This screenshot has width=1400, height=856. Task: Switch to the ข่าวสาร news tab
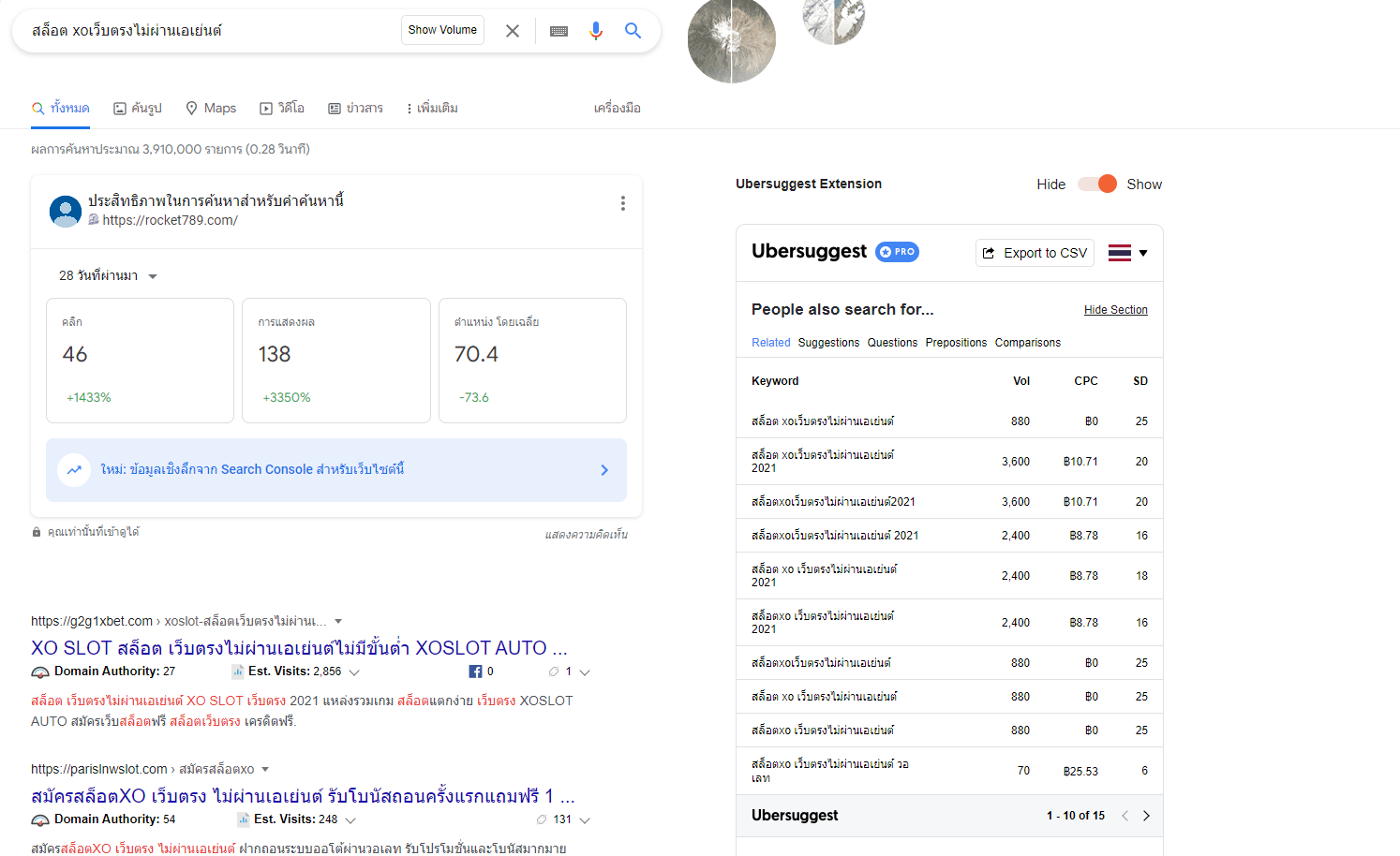pos(355,109)
